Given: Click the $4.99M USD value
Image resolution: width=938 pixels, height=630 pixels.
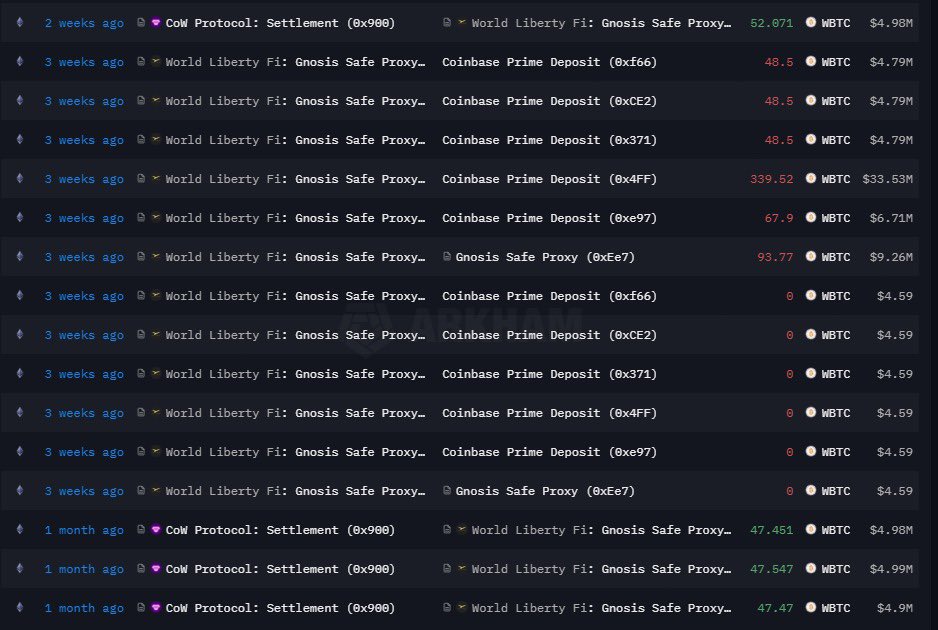Looking at the screenshot, I should click(891, 569).
